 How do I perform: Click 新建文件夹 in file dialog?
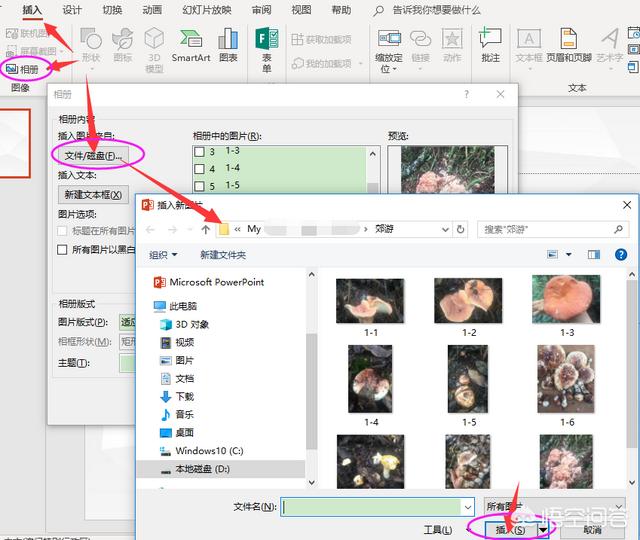click(223, 255)
